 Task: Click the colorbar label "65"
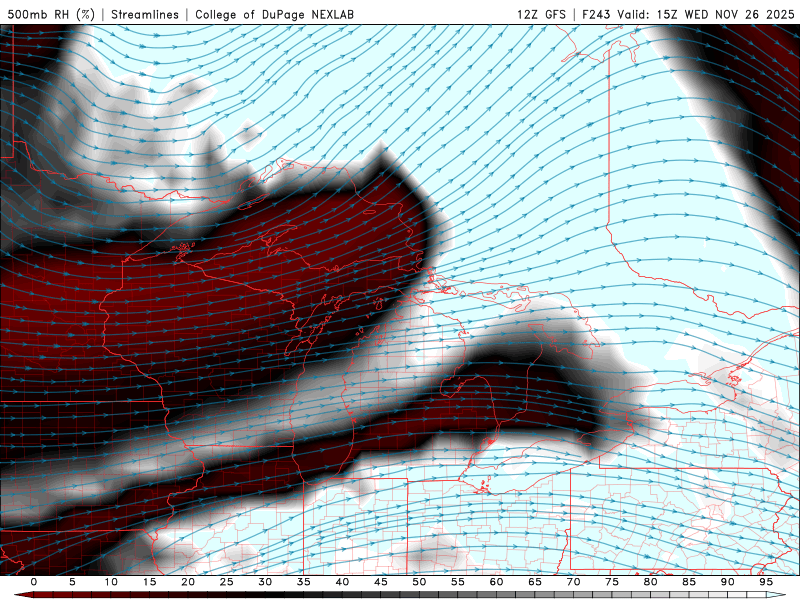coord(535,582)
